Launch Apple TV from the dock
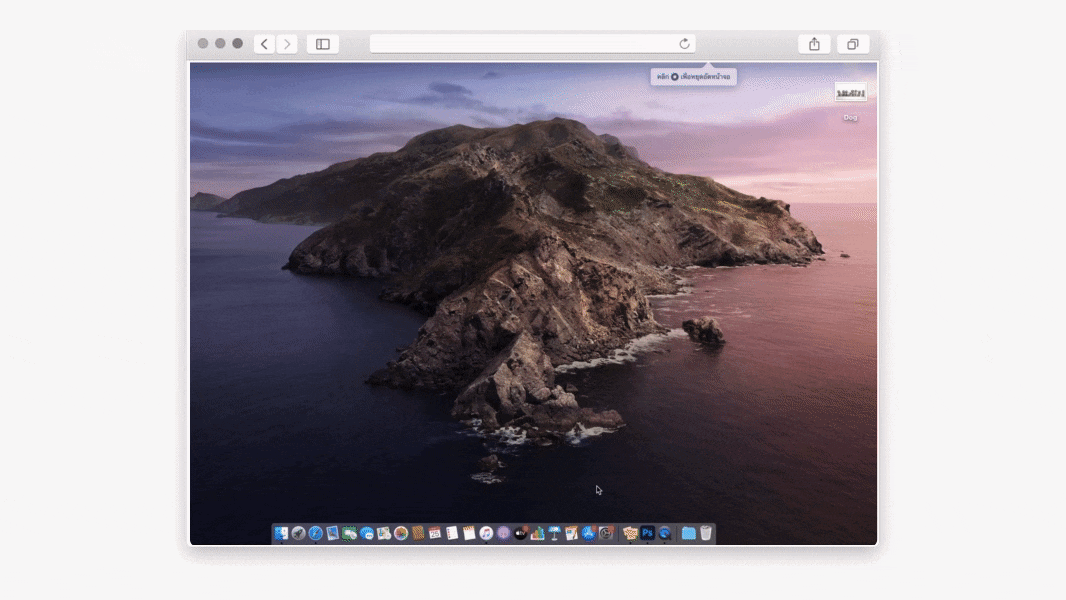Screen dimensions: 1066x600 [x=520, y=534]
